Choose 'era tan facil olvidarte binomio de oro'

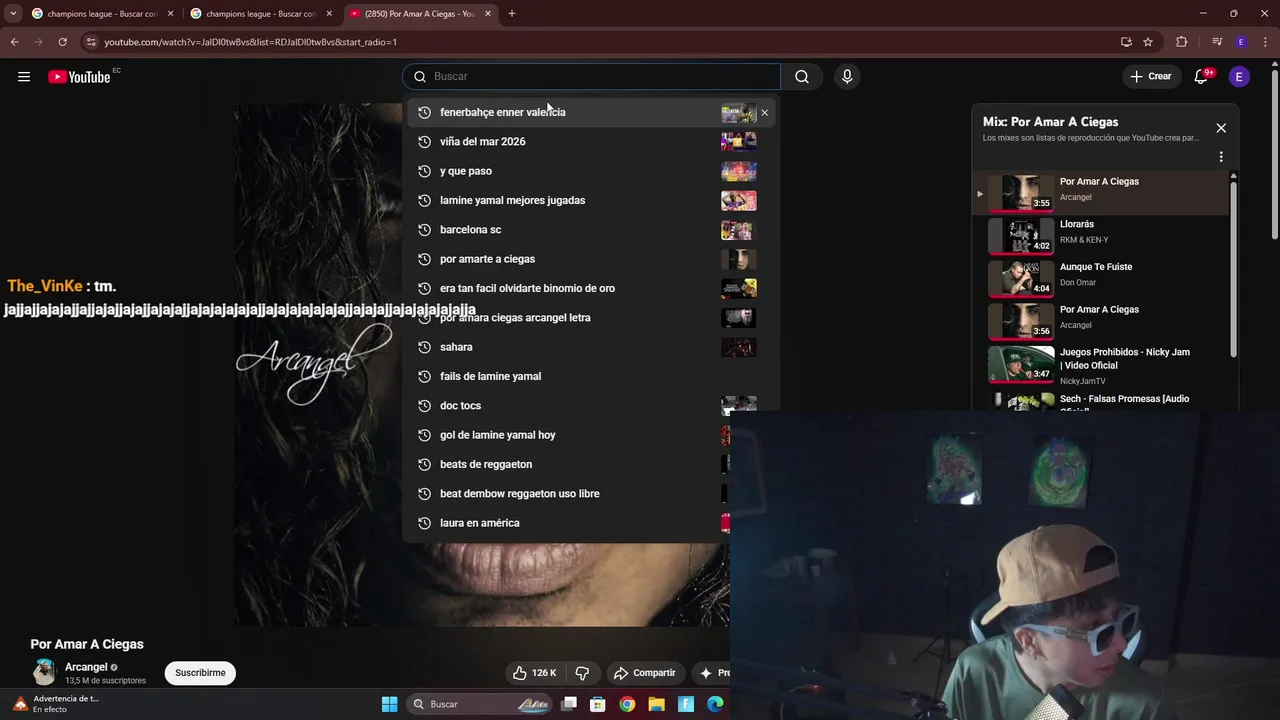coord(590,288)
